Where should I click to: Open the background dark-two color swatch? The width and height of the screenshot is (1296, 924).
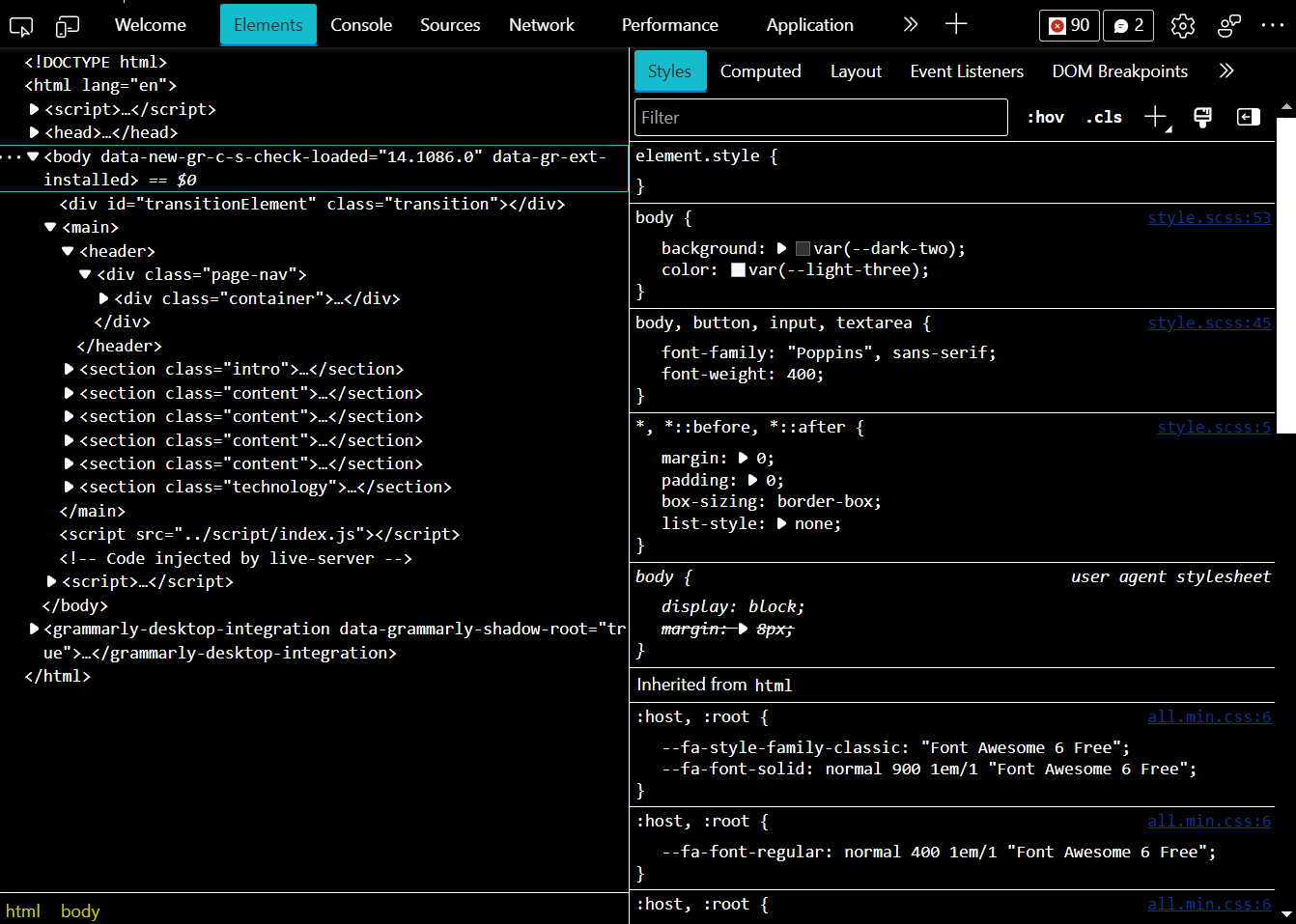[x=803, y=249]
